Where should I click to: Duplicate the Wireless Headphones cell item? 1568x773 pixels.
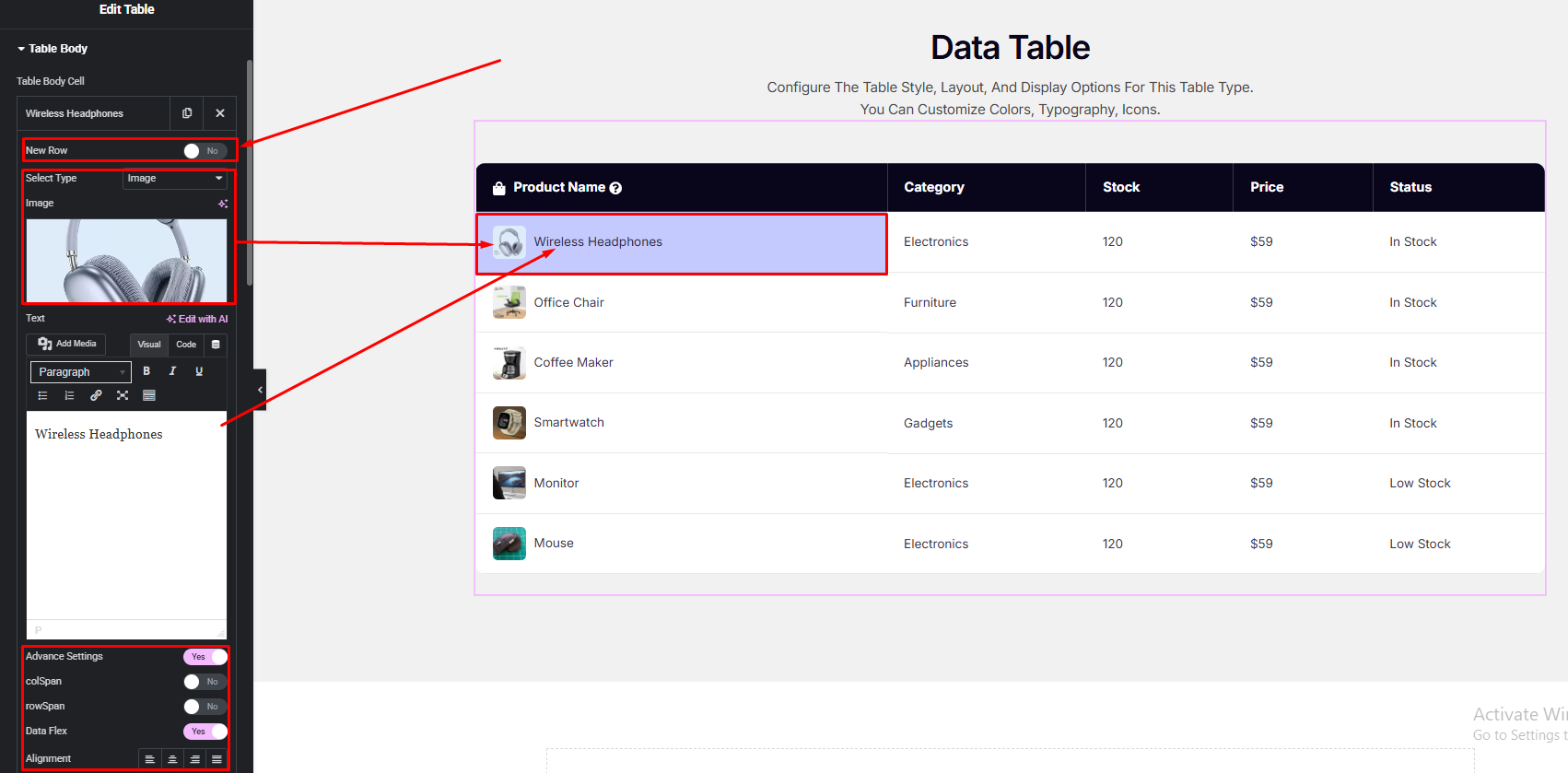pyautogui.click(x=187, y=113)
